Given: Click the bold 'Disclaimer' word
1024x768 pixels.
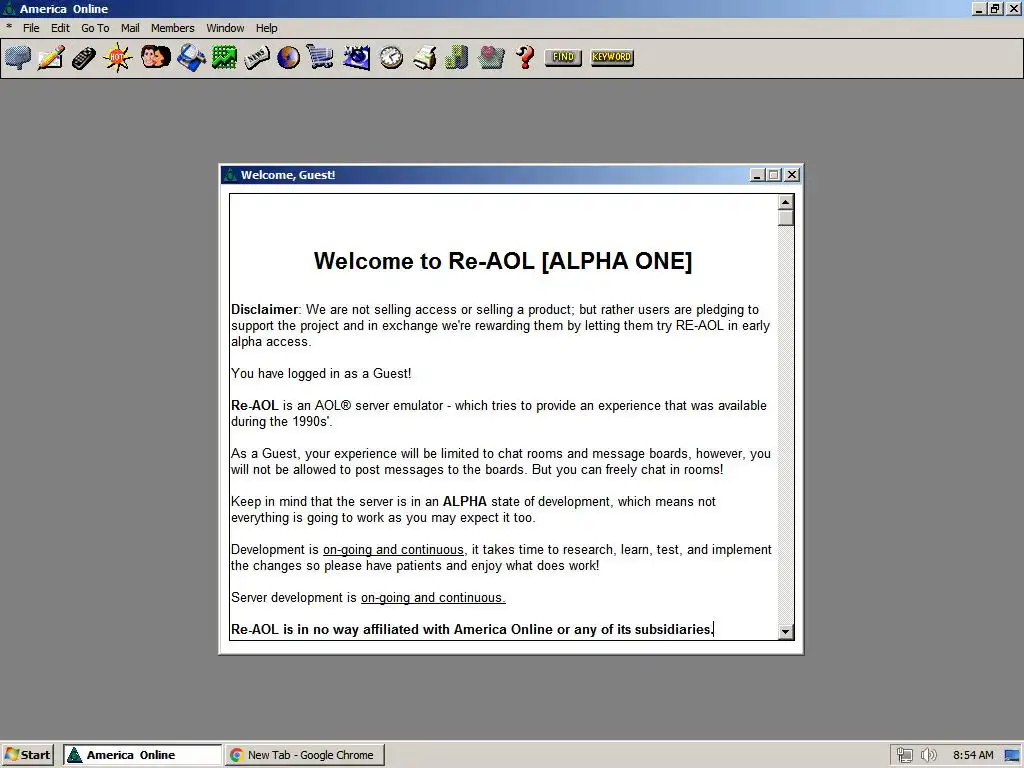Looking at the screenshot, I should tap(264, 310).
